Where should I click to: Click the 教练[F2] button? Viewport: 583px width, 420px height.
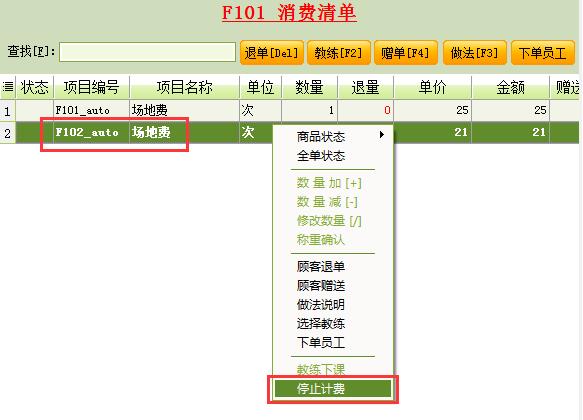pos(338,53)
